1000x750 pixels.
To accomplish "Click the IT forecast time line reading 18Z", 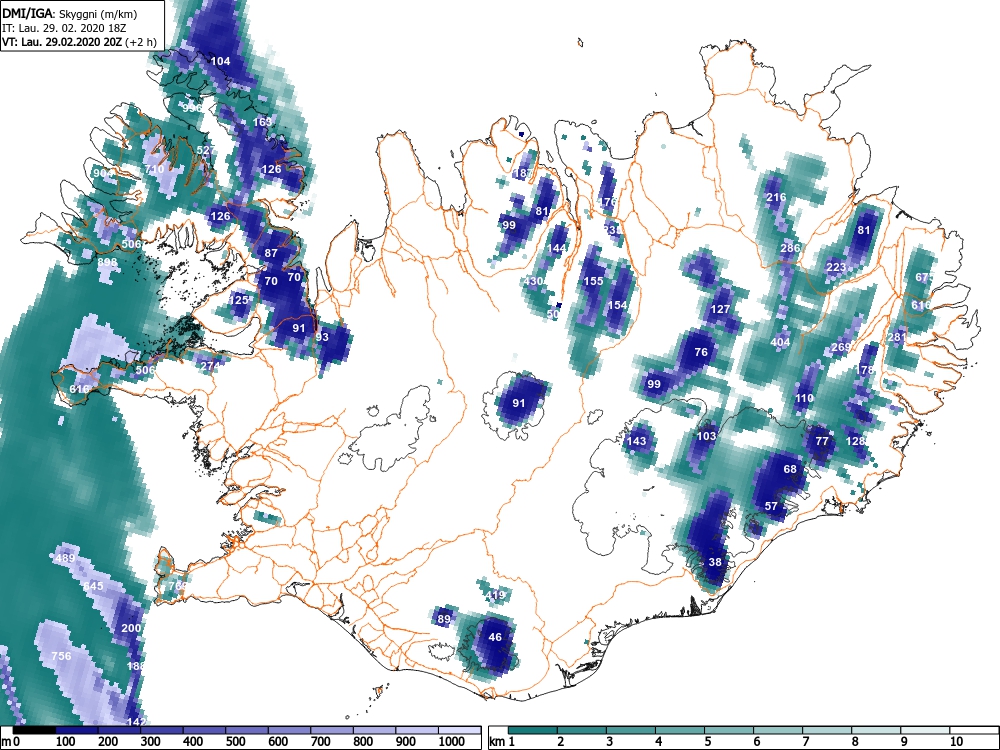I will tap(65, 28).
